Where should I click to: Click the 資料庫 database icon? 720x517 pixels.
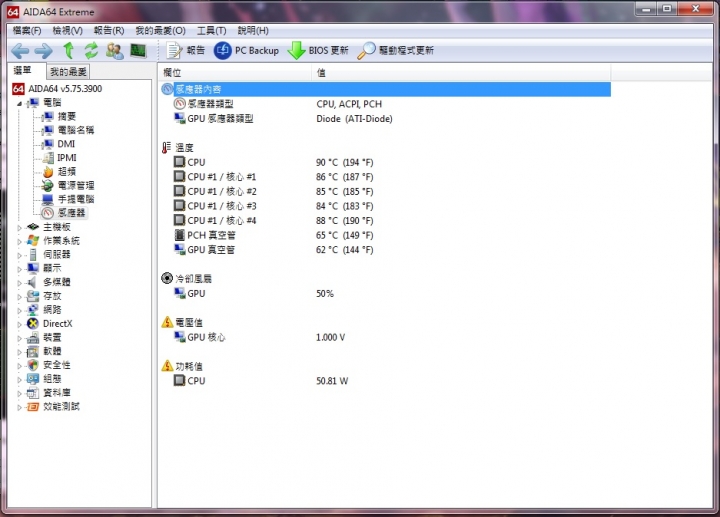33,393
